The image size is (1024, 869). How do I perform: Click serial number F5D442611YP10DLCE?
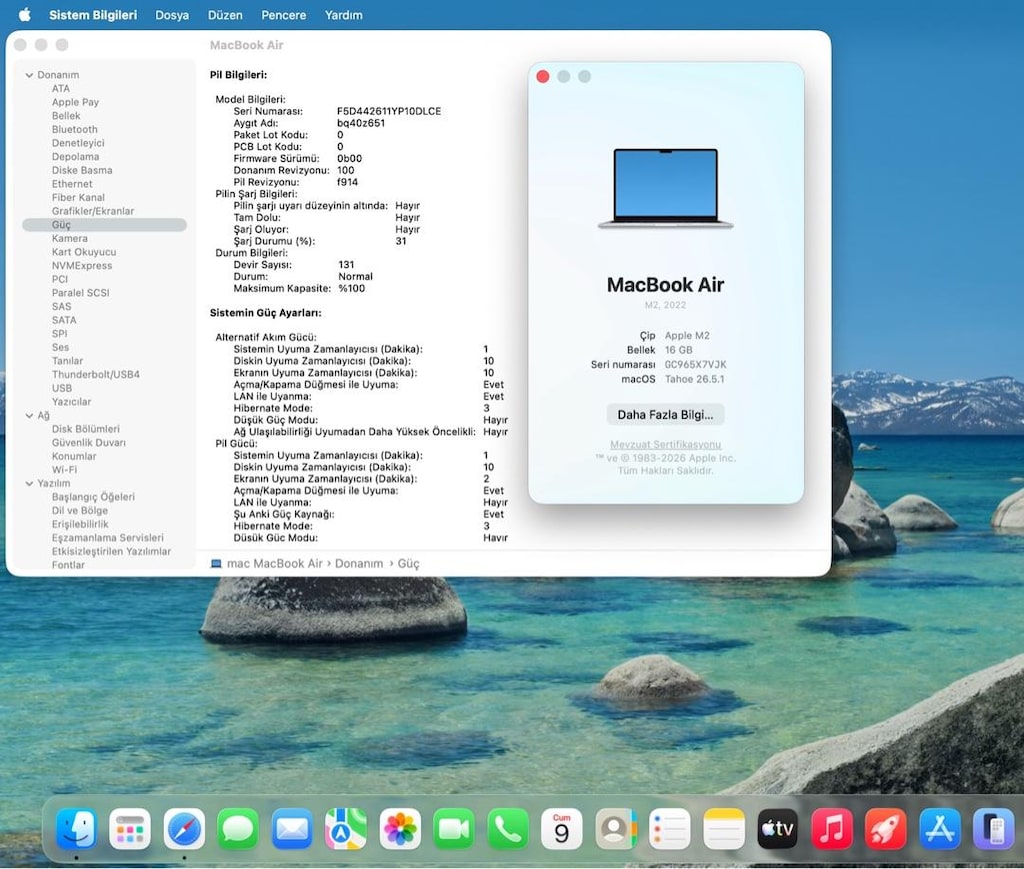click(x=389, y=111)
